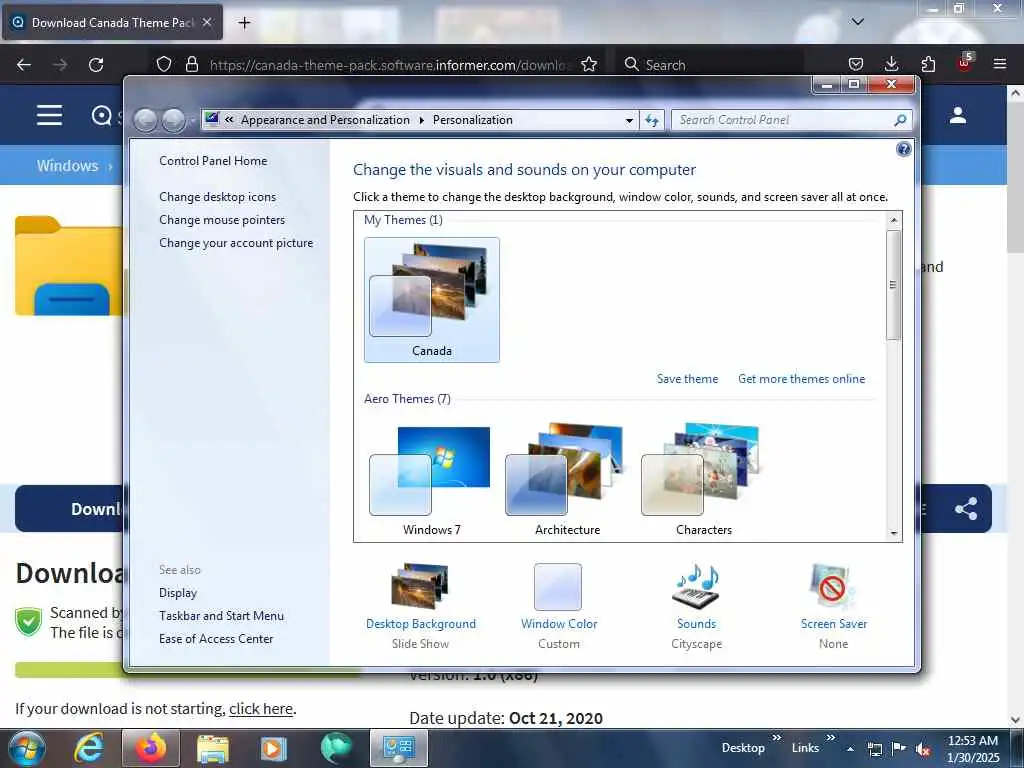Screen dimensions: 1024x768
Task: Open Change desktop icons link
Action: coord(217,197)
